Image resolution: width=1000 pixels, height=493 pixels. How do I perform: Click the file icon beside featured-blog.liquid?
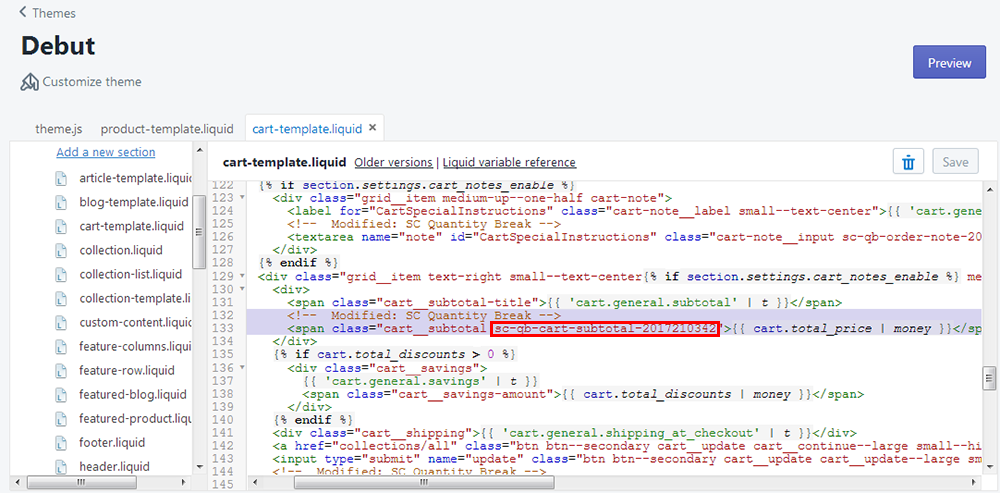(x=60, y=394)
